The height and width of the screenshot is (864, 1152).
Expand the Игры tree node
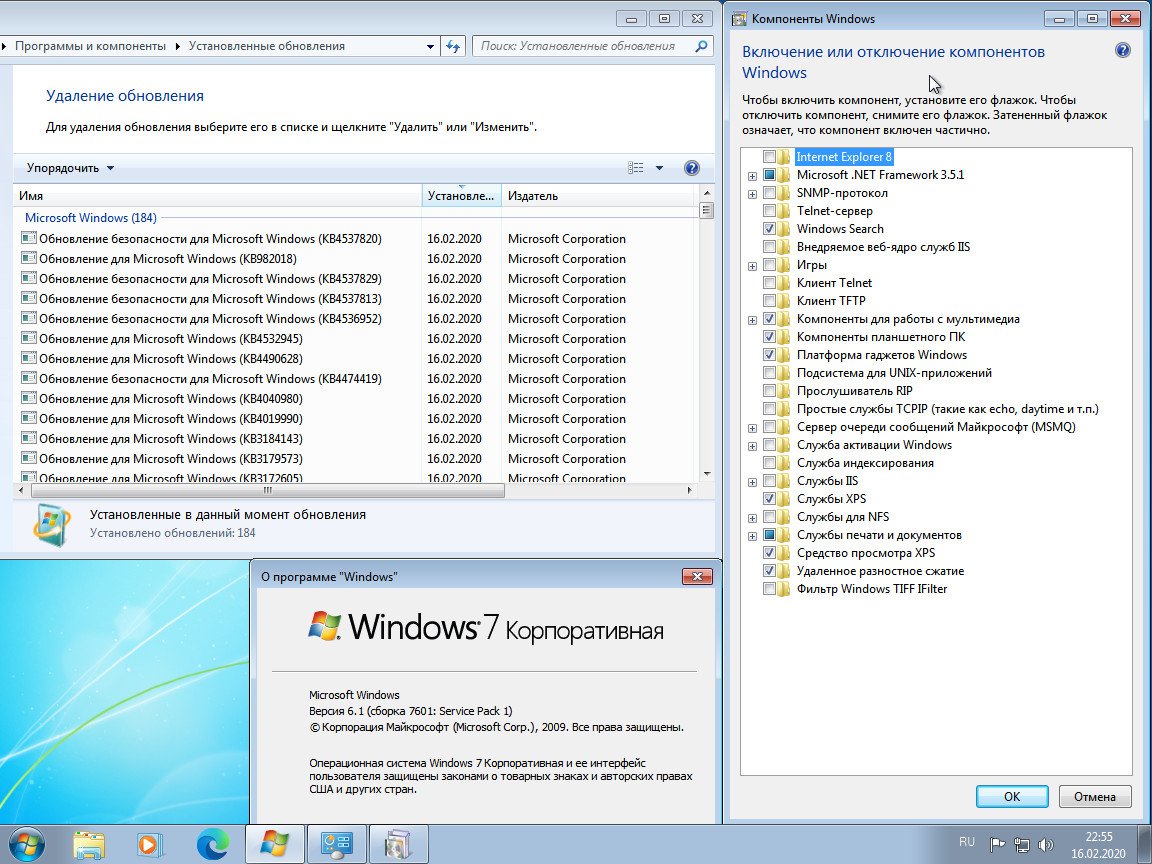752,266
